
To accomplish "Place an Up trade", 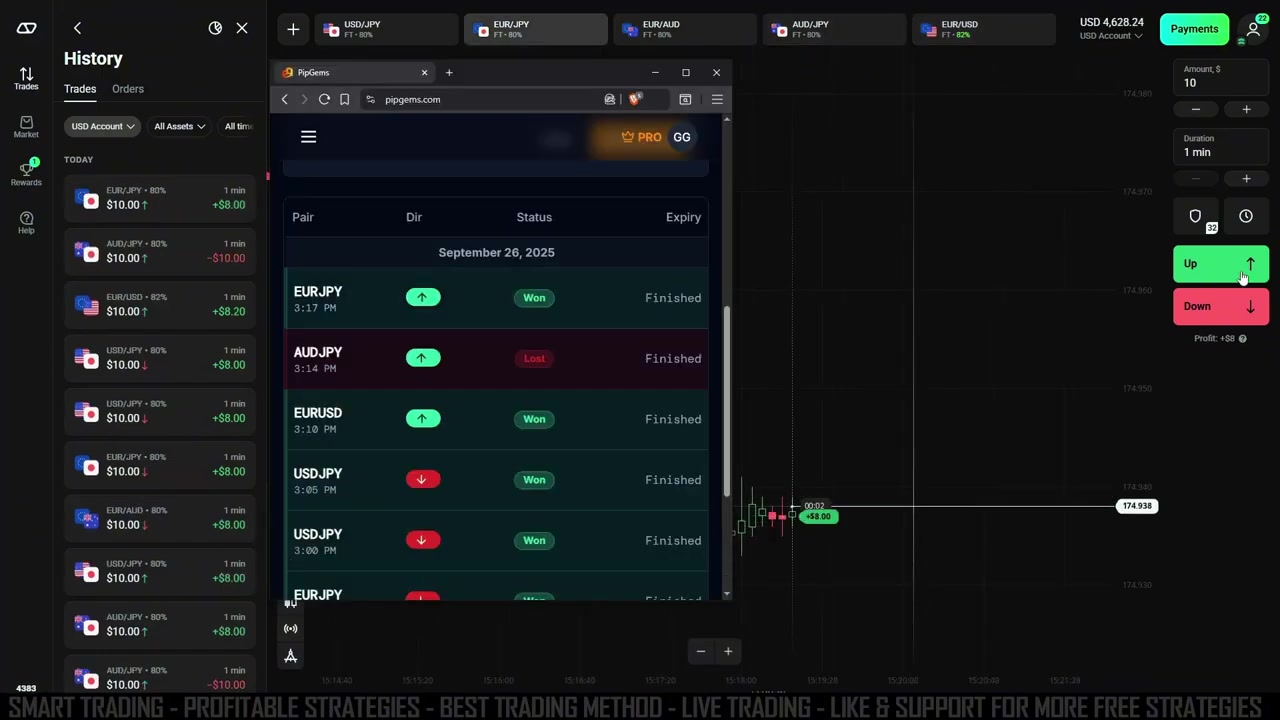I will pyautogui.click(x=1221, y=264).
